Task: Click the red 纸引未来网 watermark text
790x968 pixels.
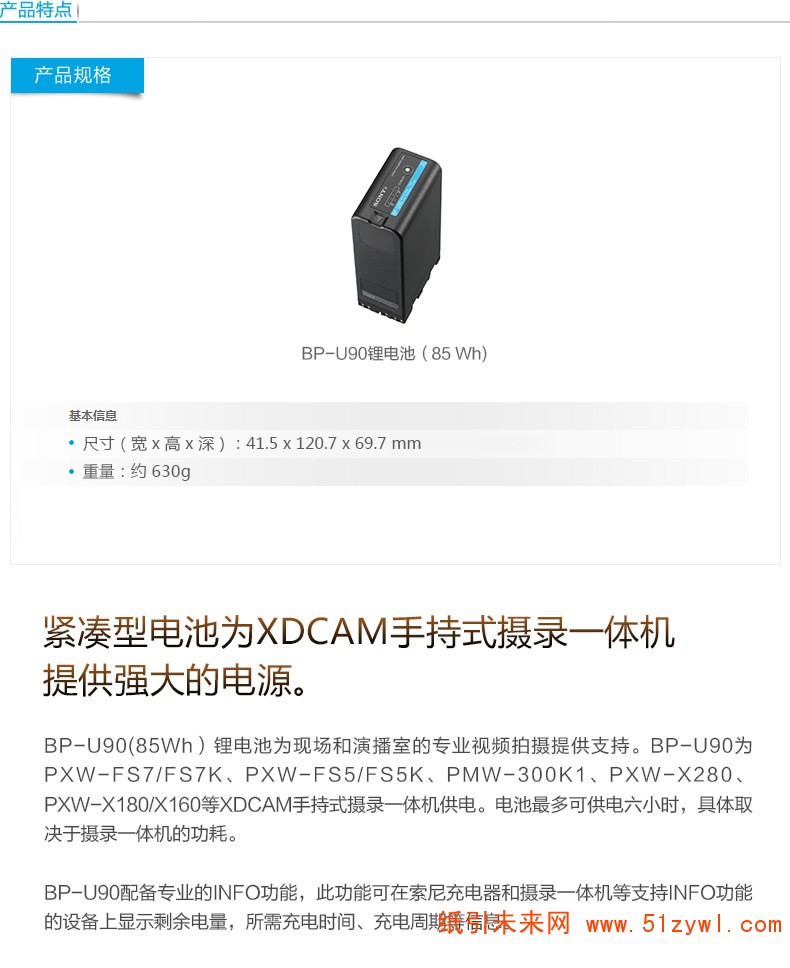Action: (x=504, y=923)
